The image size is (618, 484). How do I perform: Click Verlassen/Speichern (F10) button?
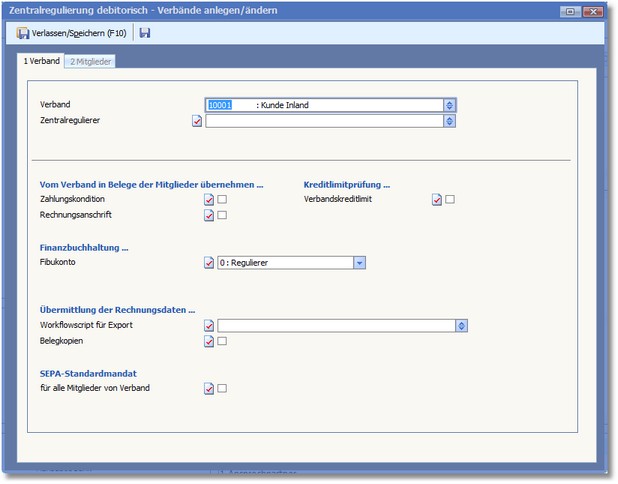click(74, 33)
